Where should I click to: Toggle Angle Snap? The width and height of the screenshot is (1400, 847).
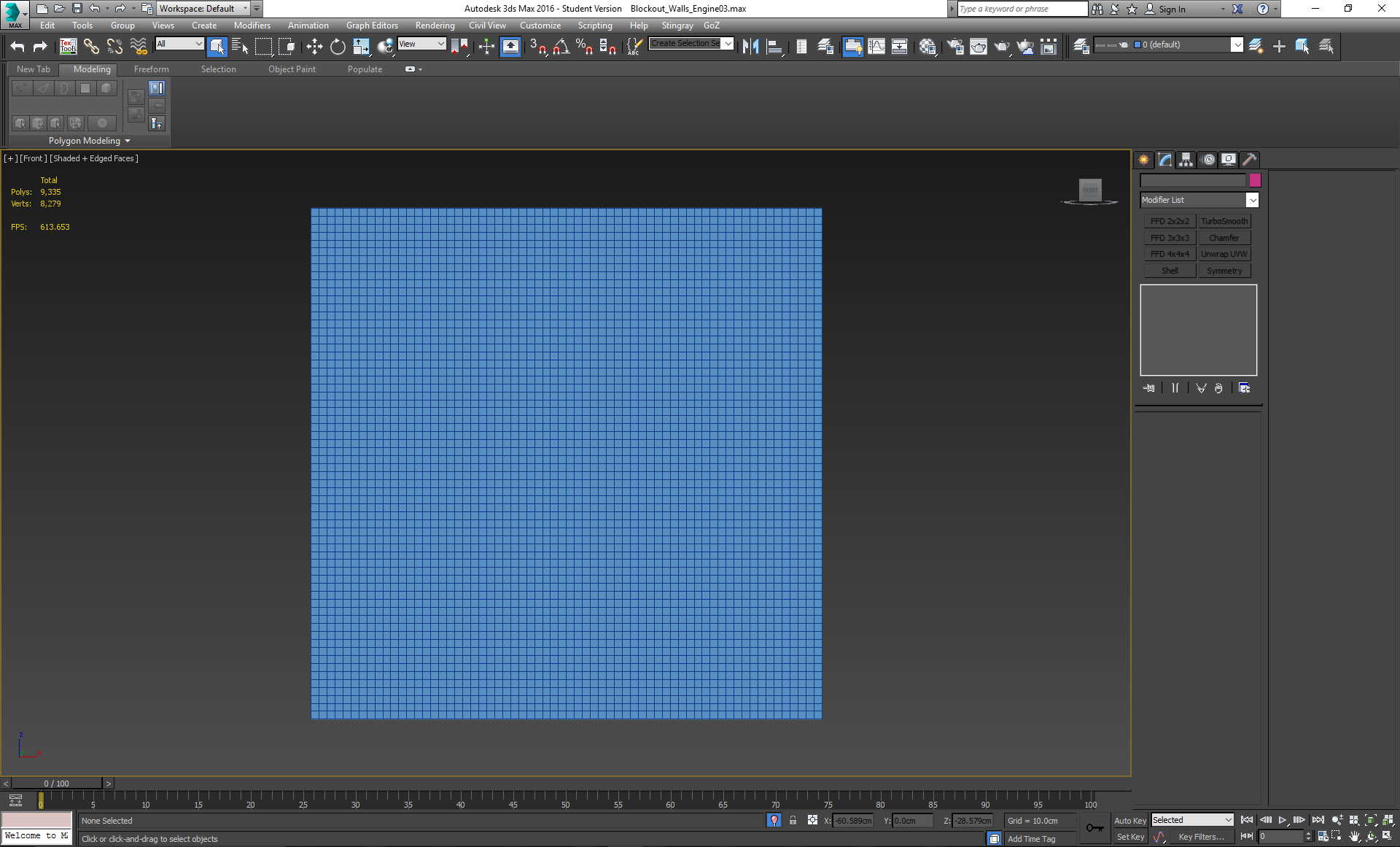(x=561, y=47)
